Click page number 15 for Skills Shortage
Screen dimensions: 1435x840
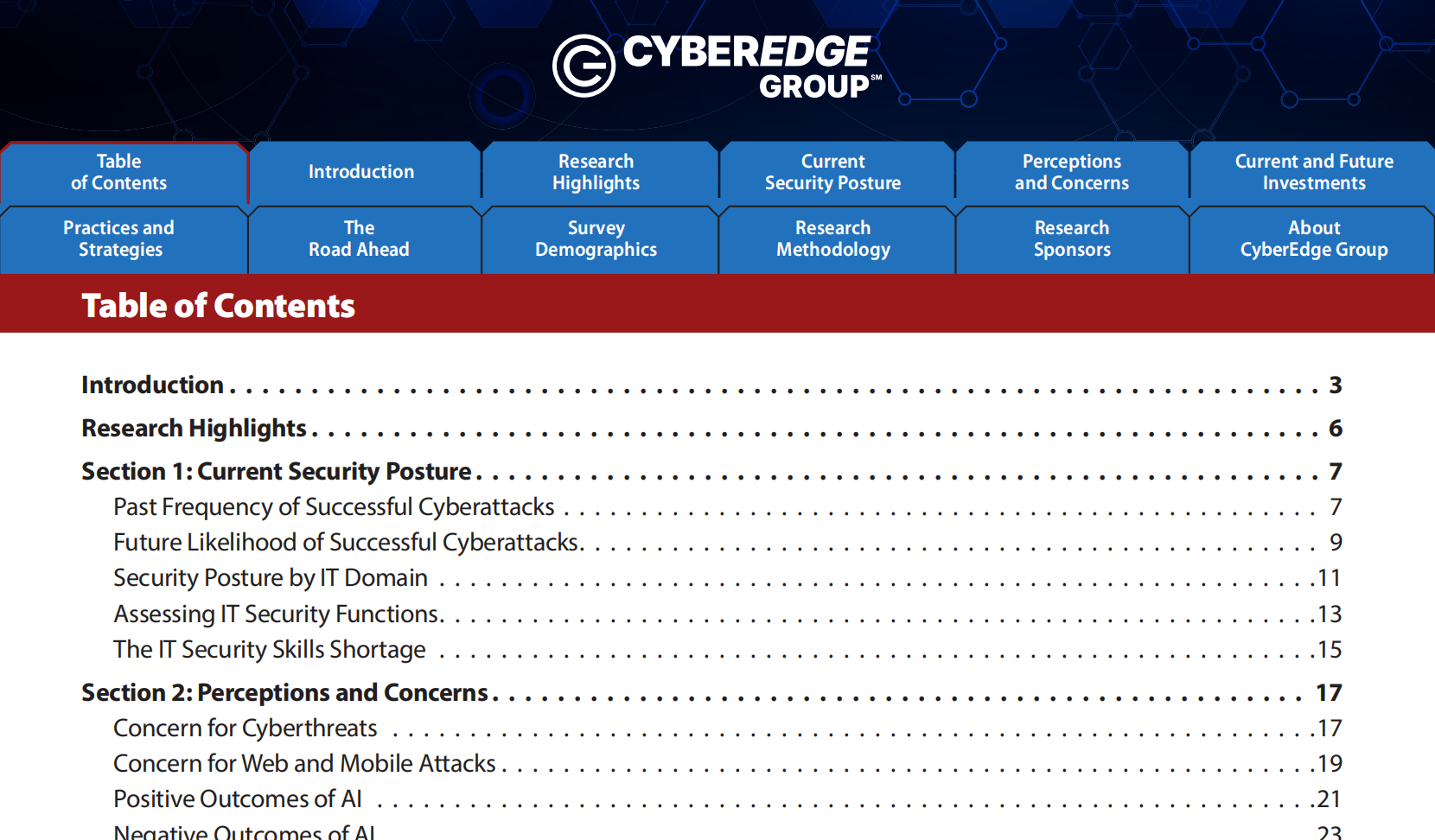click(1330, 650)
